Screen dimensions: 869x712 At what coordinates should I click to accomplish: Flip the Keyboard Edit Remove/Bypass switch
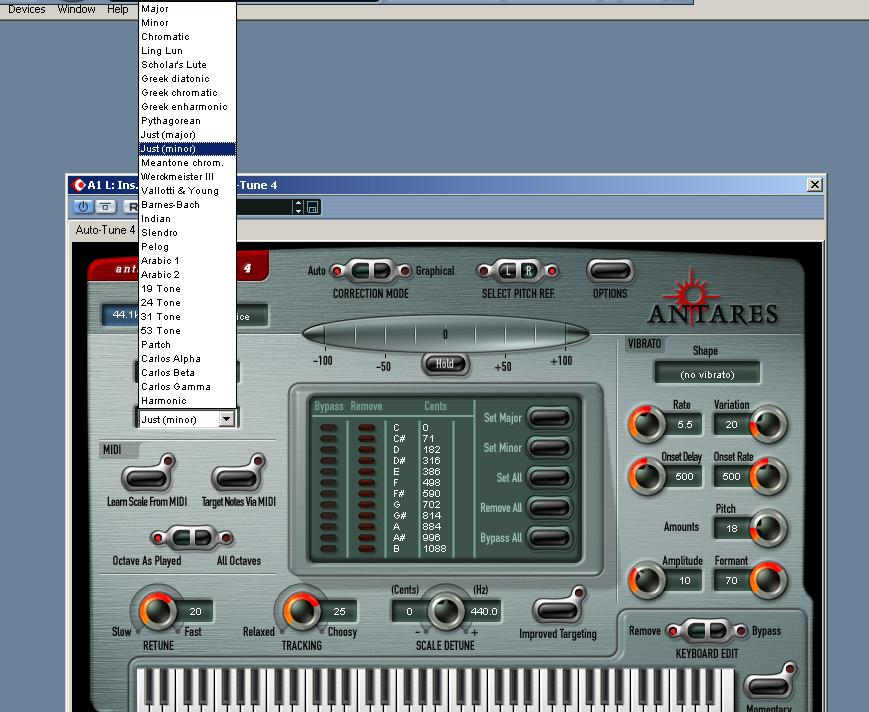(x=706, y=631)
